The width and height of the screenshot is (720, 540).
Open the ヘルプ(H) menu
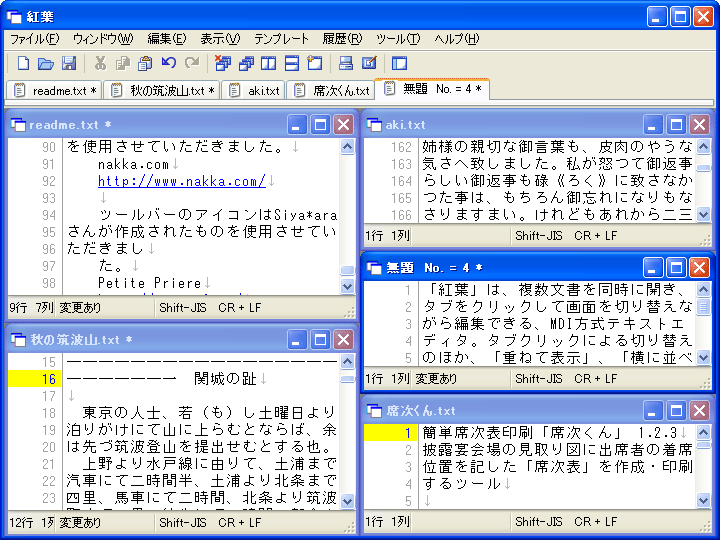coord(456,39)
